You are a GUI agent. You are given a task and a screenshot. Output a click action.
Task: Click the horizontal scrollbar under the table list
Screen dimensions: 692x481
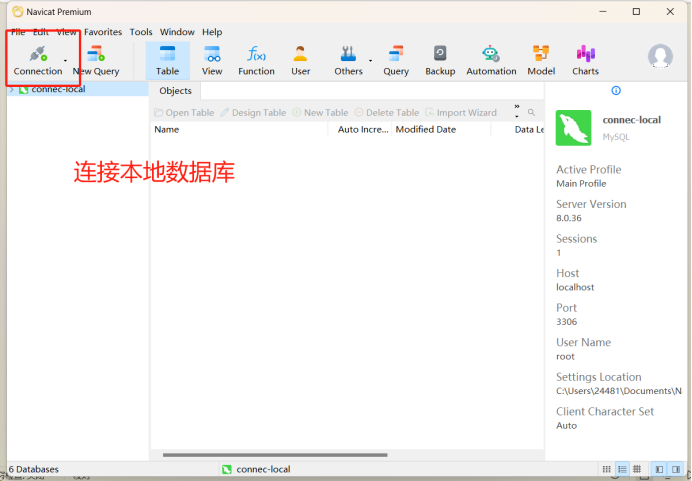click(x=275, y=455)
